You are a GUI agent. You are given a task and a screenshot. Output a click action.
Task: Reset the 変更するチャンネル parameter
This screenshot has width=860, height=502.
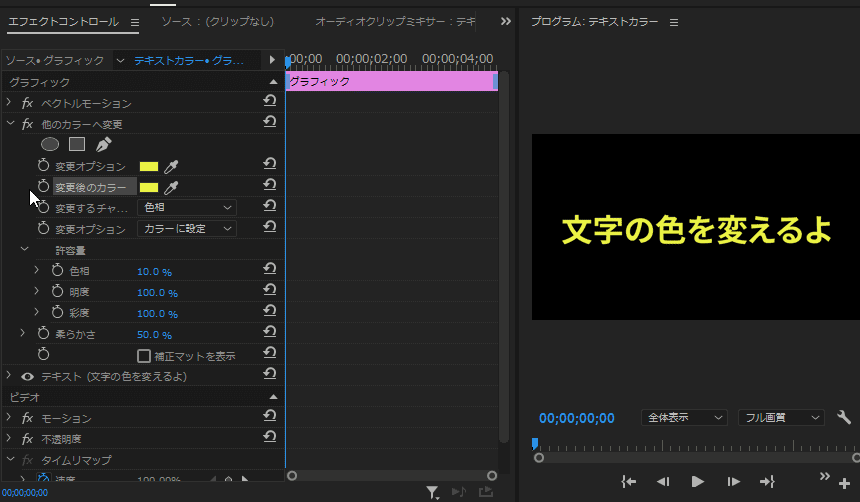point(269,206)
